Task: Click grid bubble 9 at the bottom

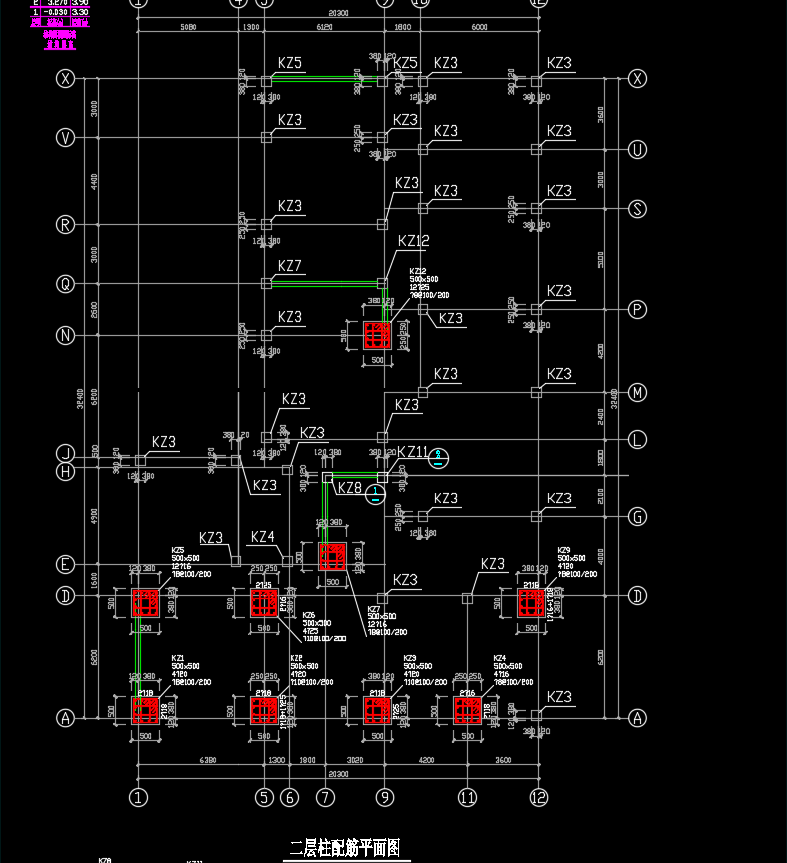Action: pyautogui.click(x=385, y=798)
